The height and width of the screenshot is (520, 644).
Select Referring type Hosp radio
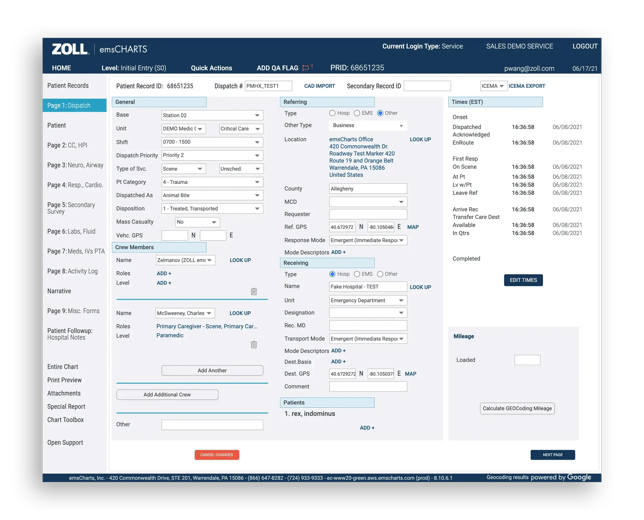[x=332, y=113]
